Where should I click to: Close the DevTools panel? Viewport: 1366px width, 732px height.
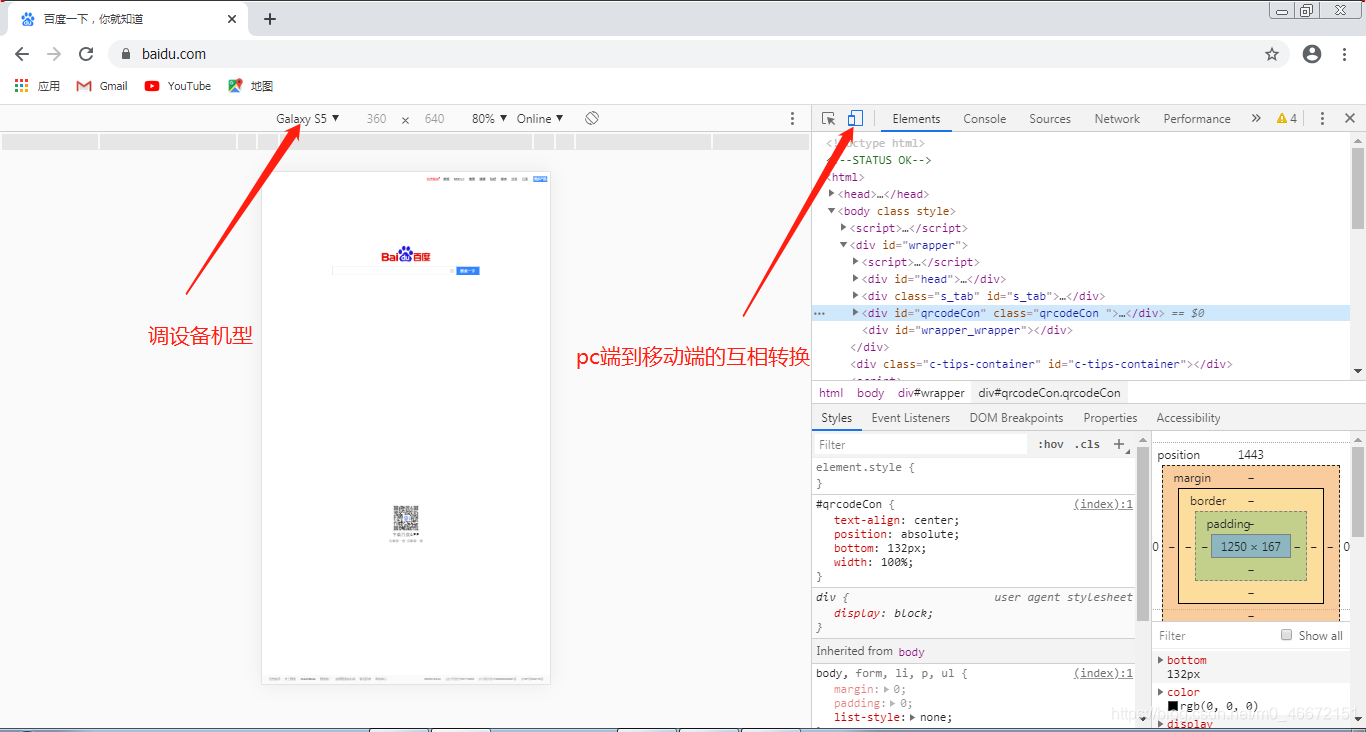coord(1349,118)
